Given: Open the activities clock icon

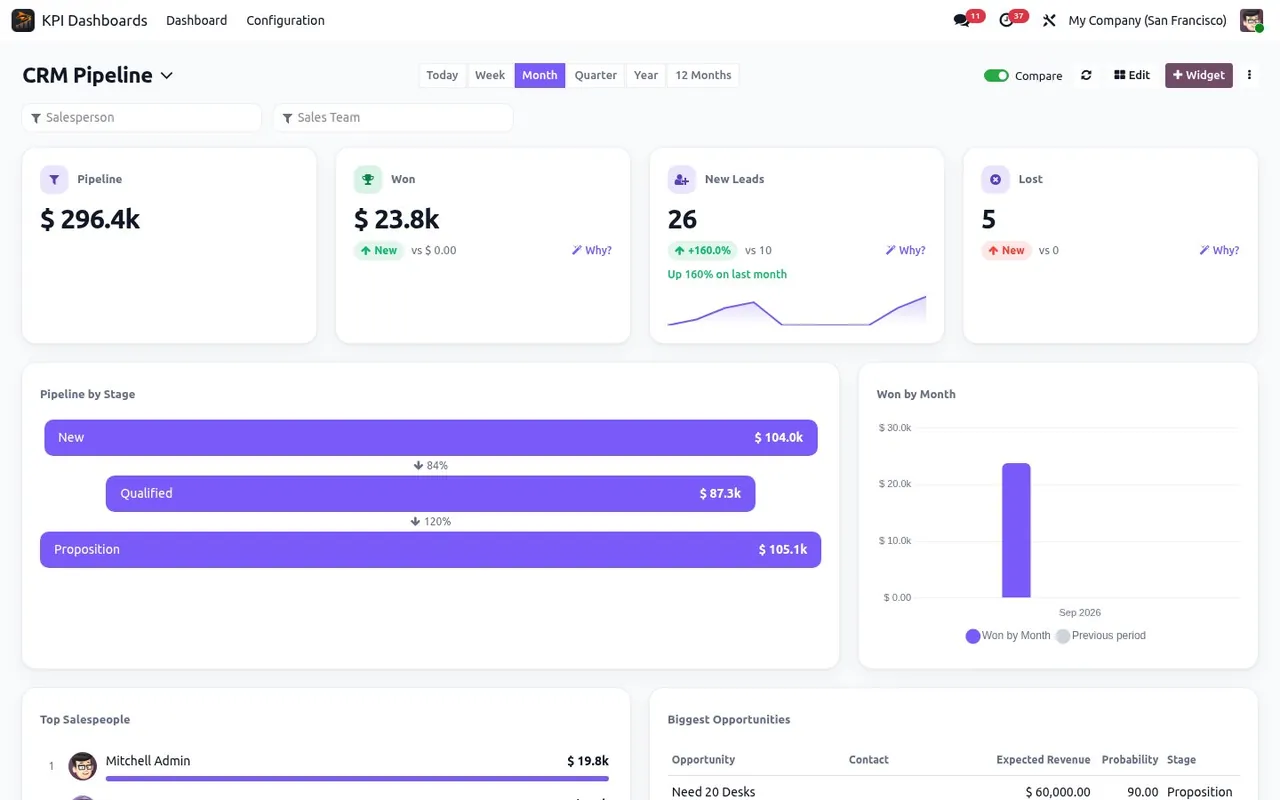Looking at the screenshot, I should 1007,20.
